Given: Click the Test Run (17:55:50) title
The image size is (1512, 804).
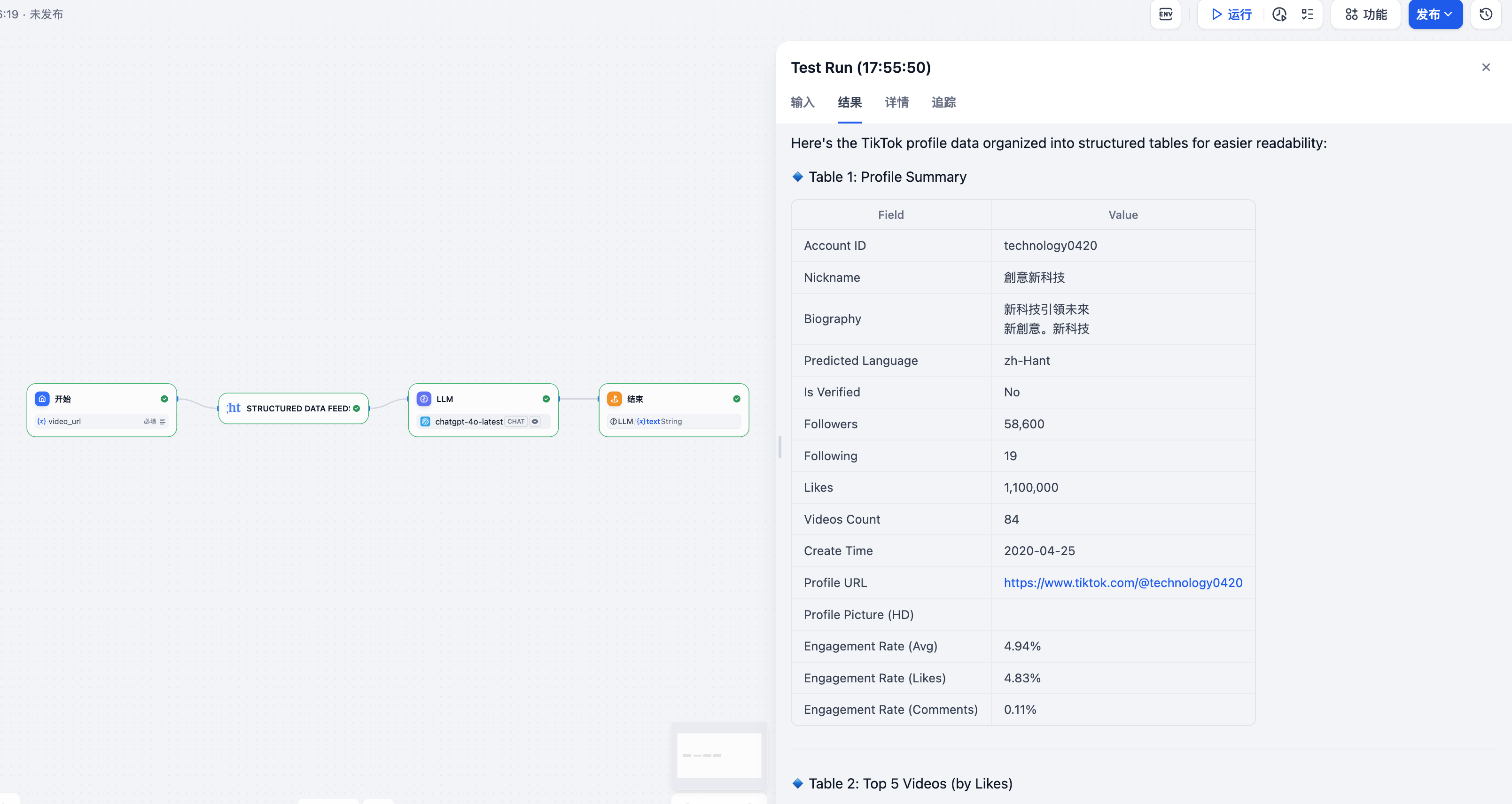Looking at the screenshot, I should (x=860, y=68).
